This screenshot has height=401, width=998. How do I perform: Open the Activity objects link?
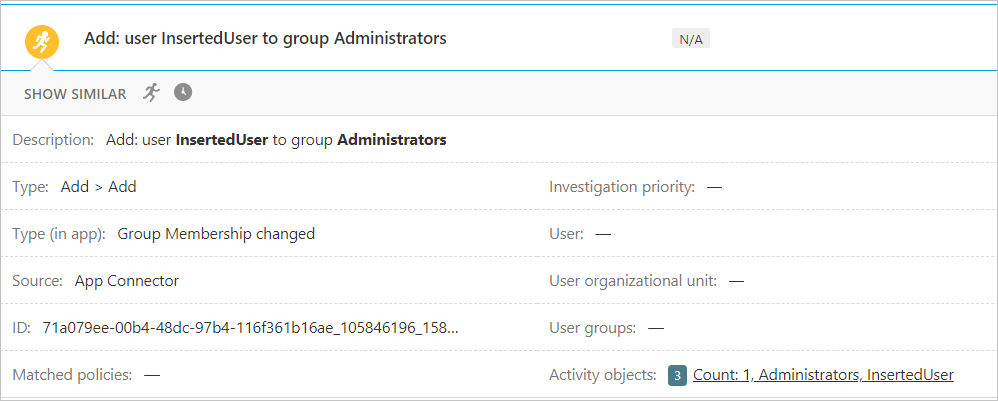(x=823, y=375)
